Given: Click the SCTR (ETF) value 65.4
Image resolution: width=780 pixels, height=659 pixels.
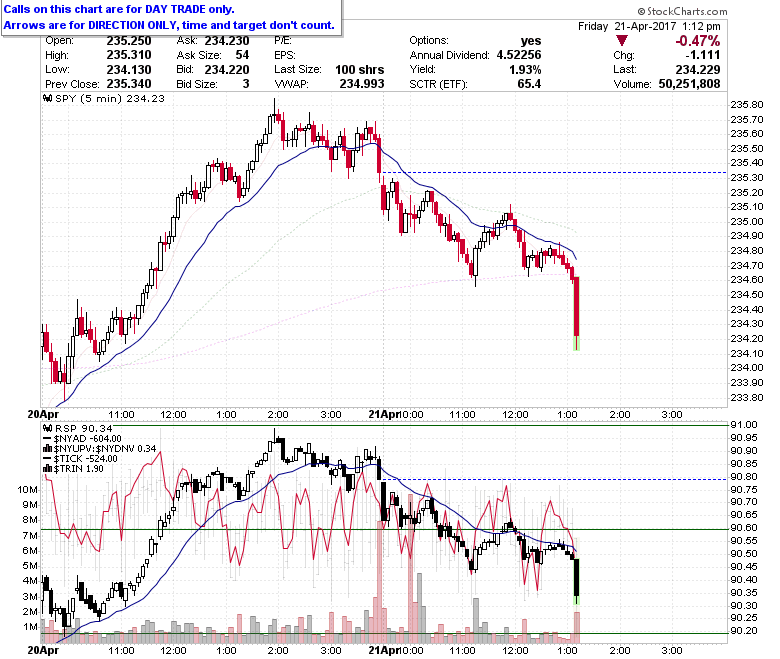Looking at the screenshot, I should coord(529,84).
